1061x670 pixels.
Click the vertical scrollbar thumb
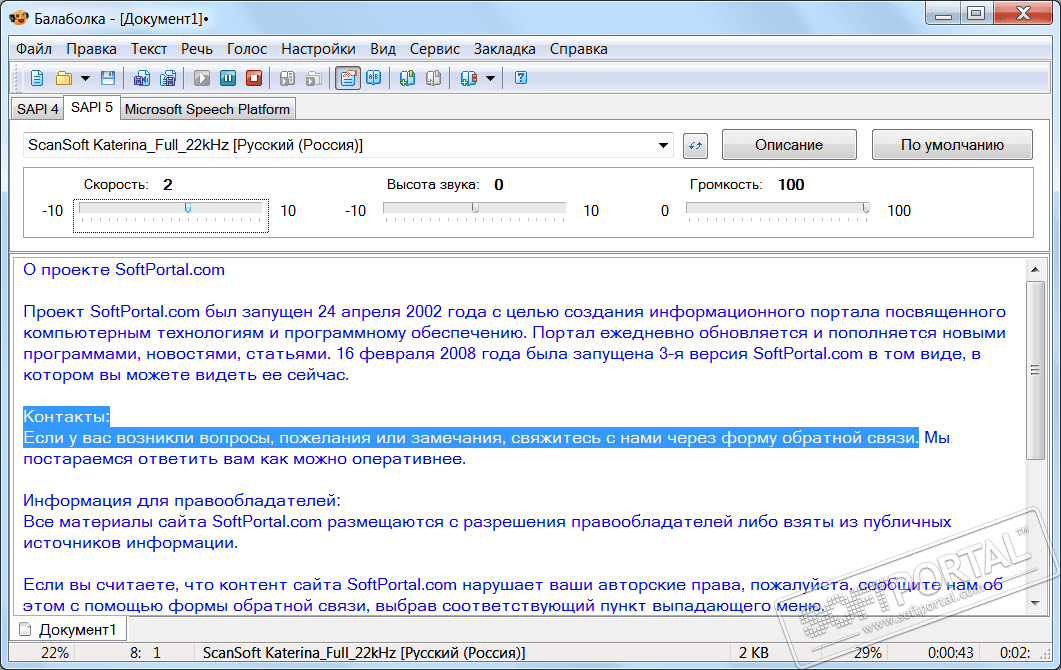(1035, 370)
